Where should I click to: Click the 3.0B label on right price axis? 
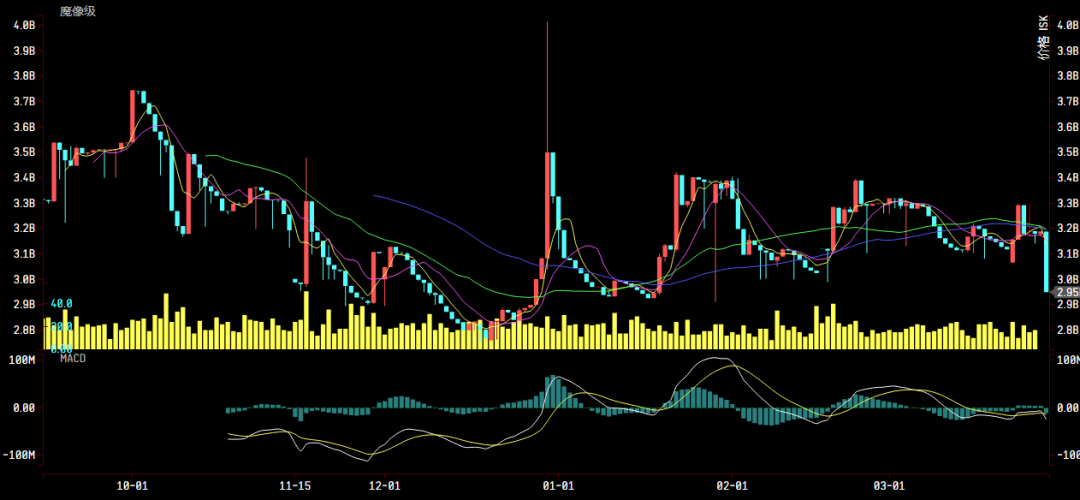coord(1067,280)
